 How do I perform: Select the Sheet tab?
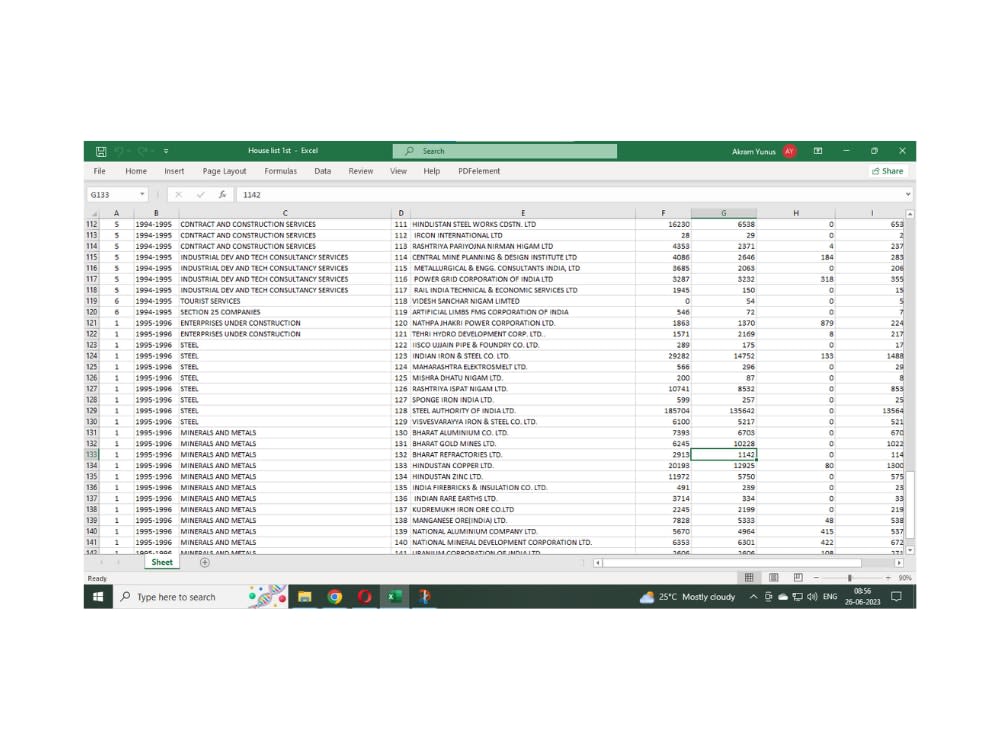pyautogui.click(x=162, y=562)
